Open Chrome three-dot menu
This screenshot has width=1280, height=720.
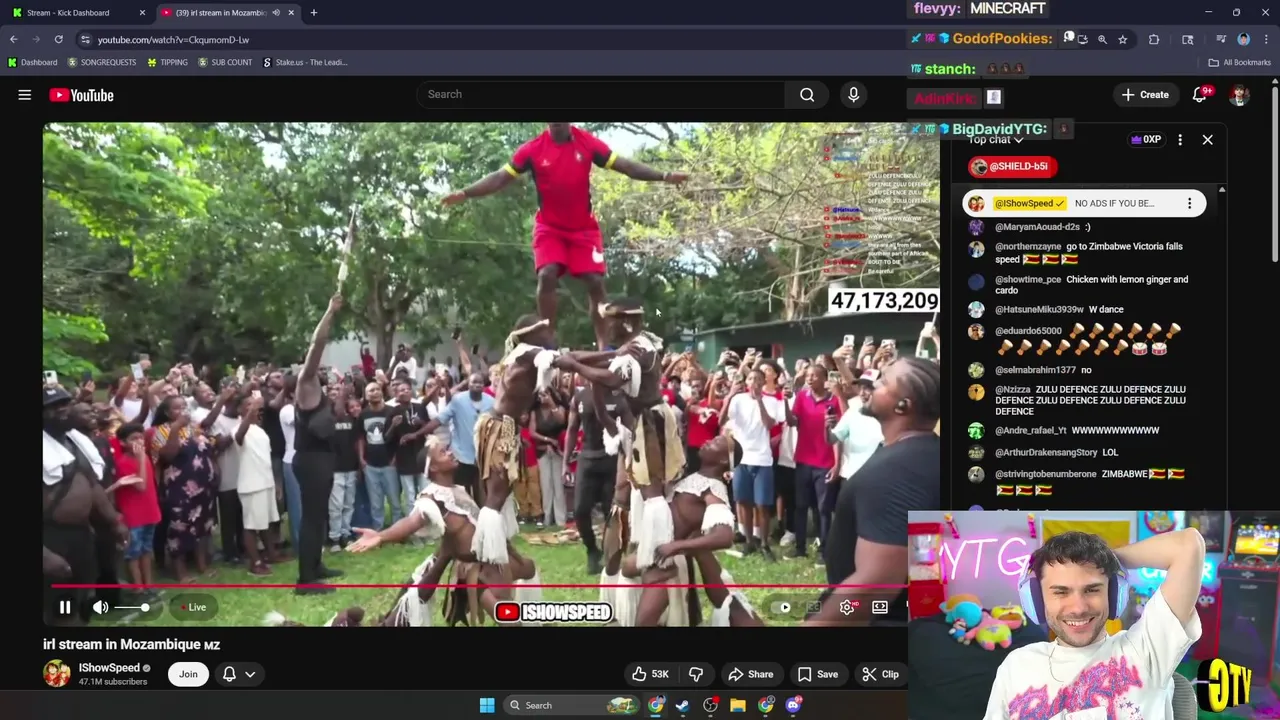coord(1266,39)
